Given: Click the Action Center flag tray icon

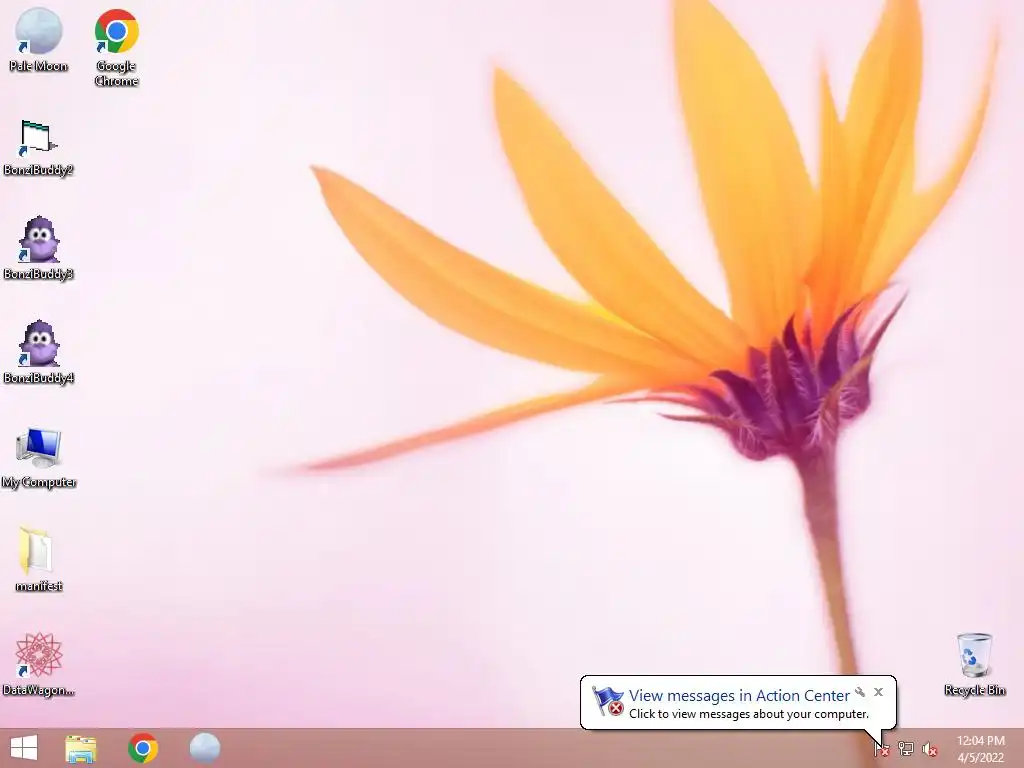Looking at the screenshot, I should [x=882, y=748].
